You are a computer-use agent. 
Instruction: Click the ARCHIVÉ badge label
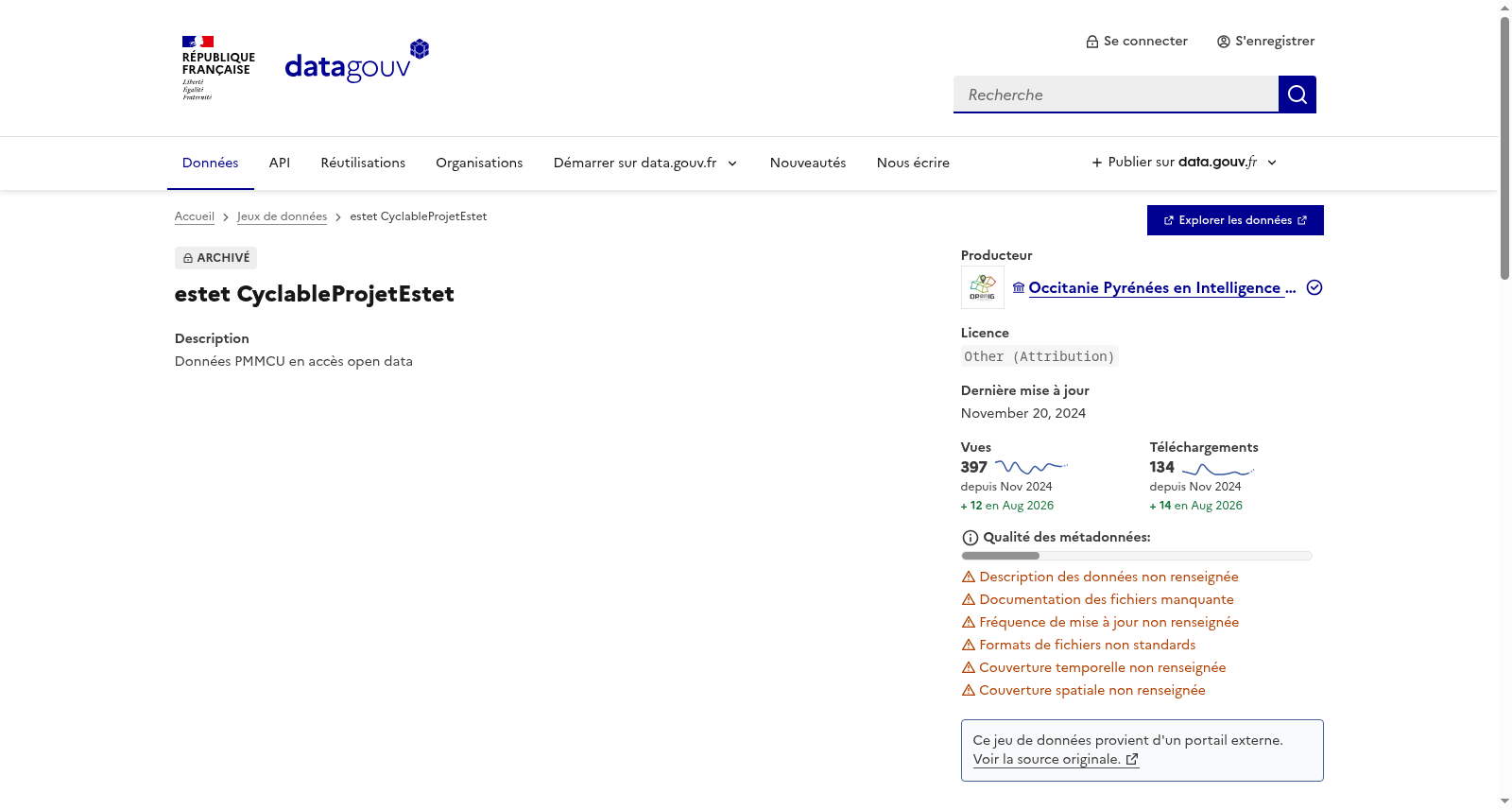[x=215, y=258]
